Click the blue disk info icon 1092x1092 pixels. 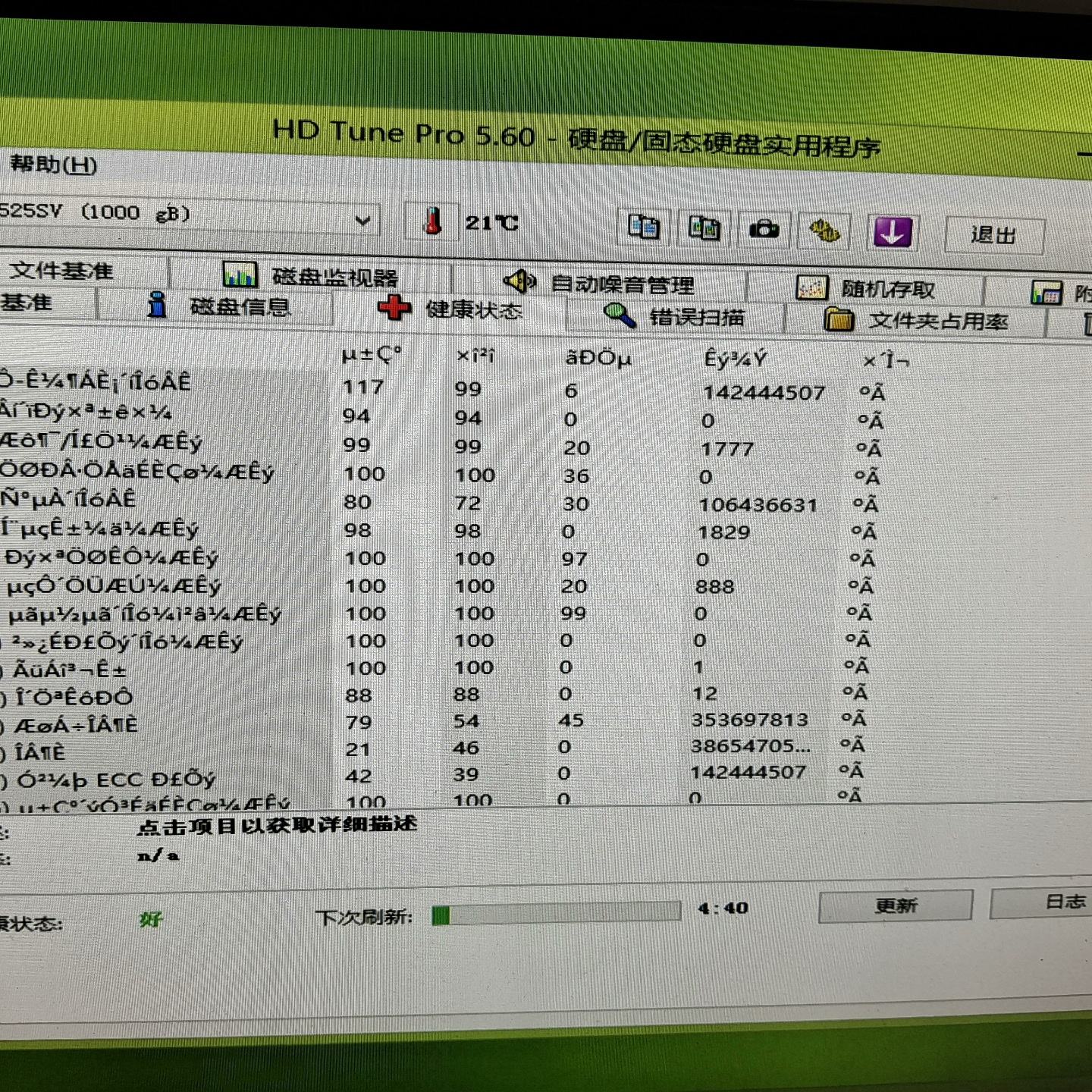(x=157, y=305)
